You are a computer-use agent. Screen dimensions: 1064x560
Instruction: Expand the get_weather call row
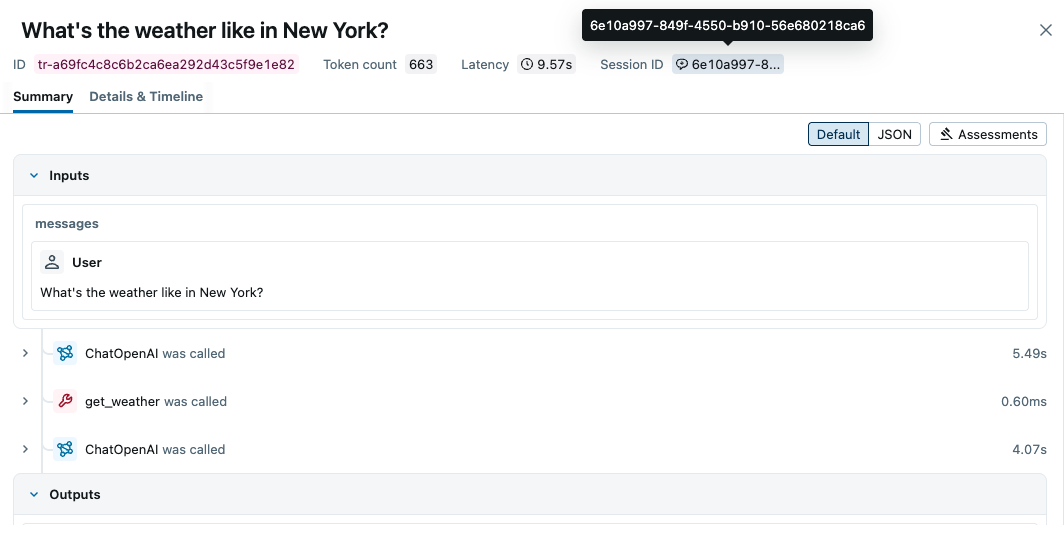25,401
